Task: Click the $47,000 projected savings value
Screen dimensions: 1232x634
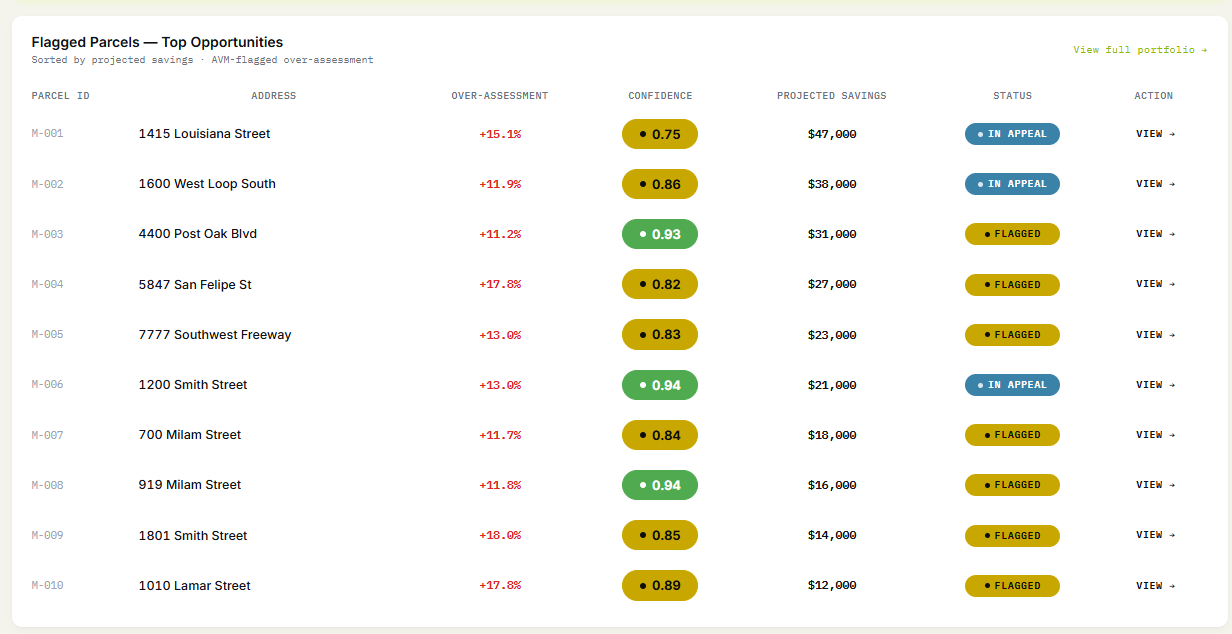Action: click(x=832, y=134)
